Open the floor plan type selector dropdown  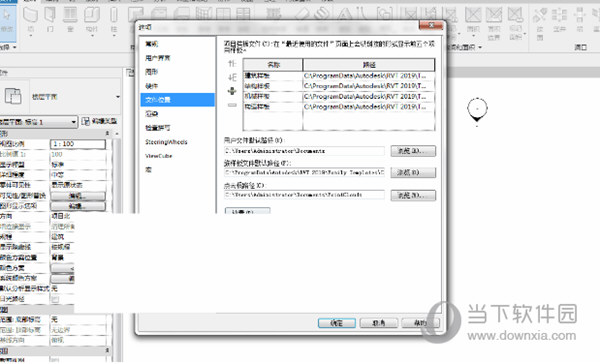tap(117, 96)
